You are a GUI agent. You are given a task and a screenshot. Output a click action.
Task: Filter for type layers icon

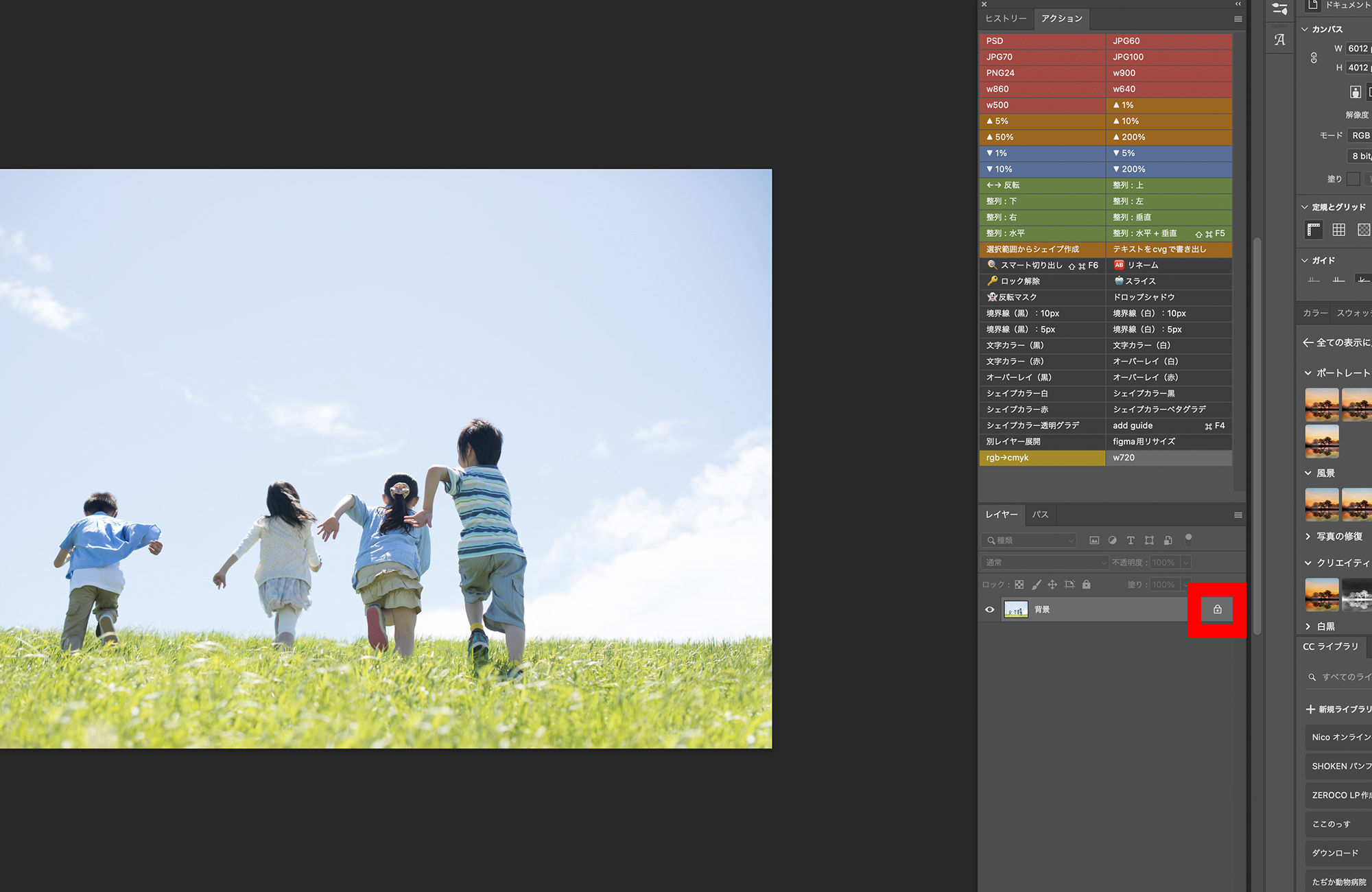click(x=1131, y=541)
